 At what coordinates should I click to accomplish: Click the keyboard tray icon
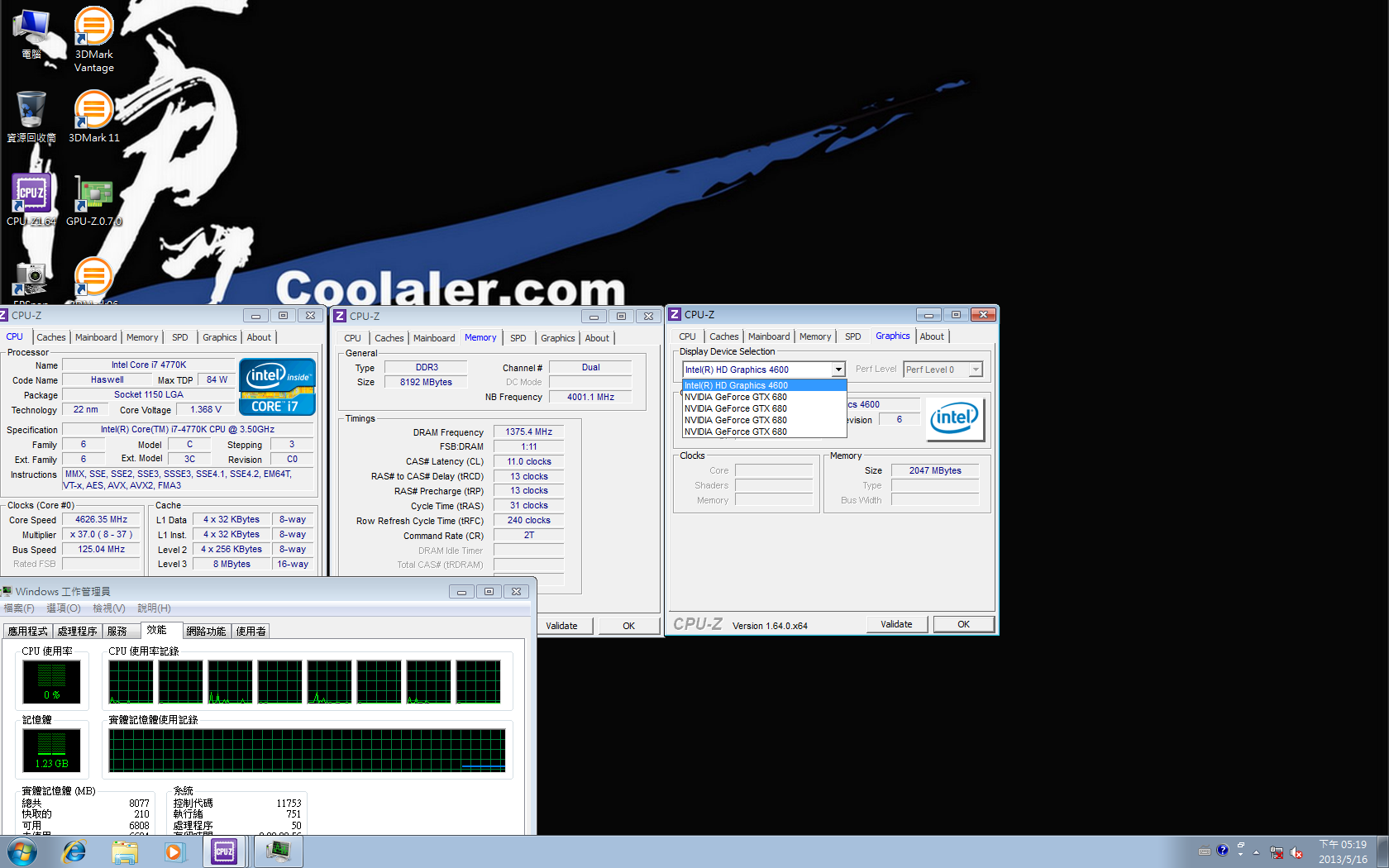coord(1205,851)
